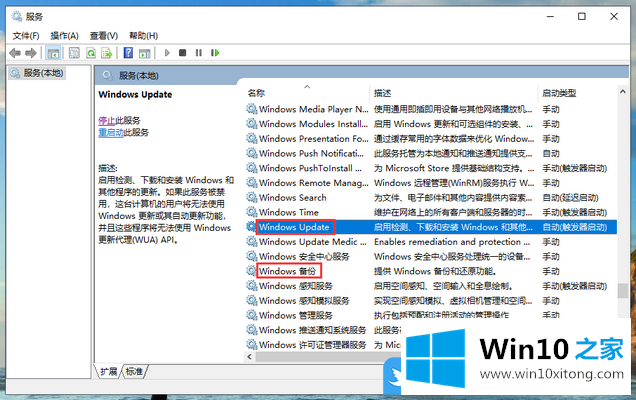Select the Windows 管理服务 row

tap(432, 315)
